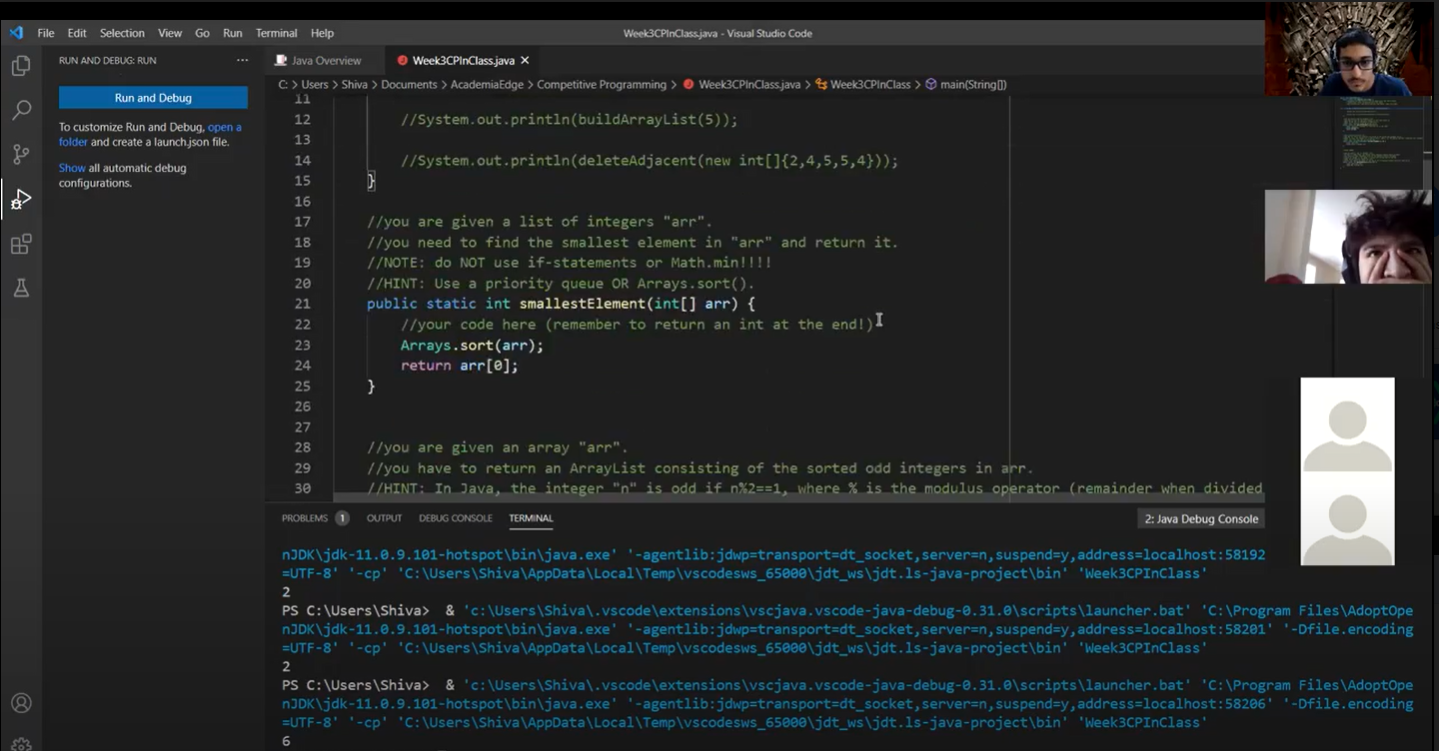Open the Source Control view icon
This screenshot has width=1439, height=751.
point(21,154)
